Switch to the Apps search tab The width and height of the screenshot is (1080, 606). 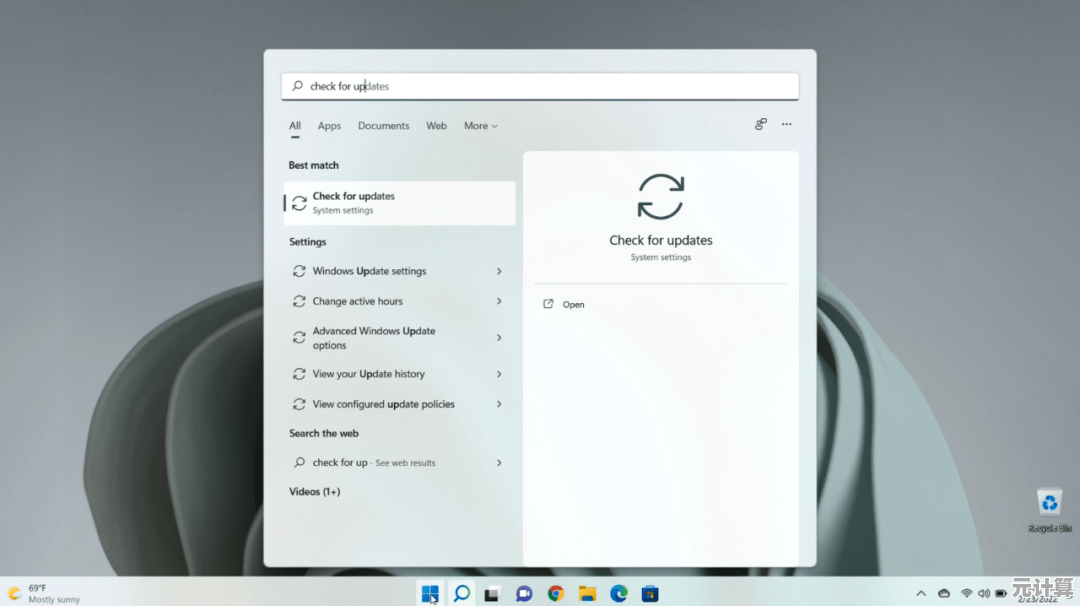(x=329, y=125)
